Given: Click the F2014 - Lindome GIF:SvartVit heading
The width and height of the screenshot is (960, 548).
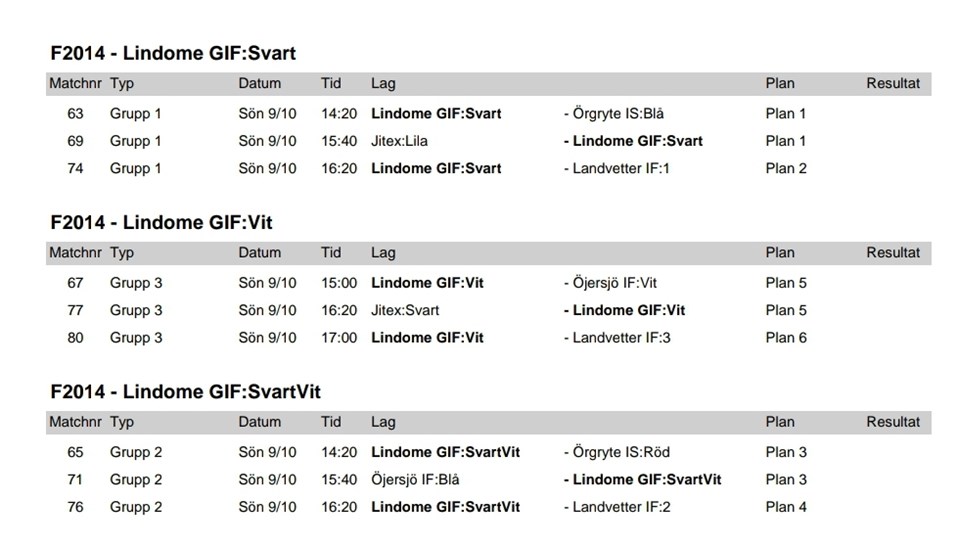Looking at the screenshot, I should (185, 391).
